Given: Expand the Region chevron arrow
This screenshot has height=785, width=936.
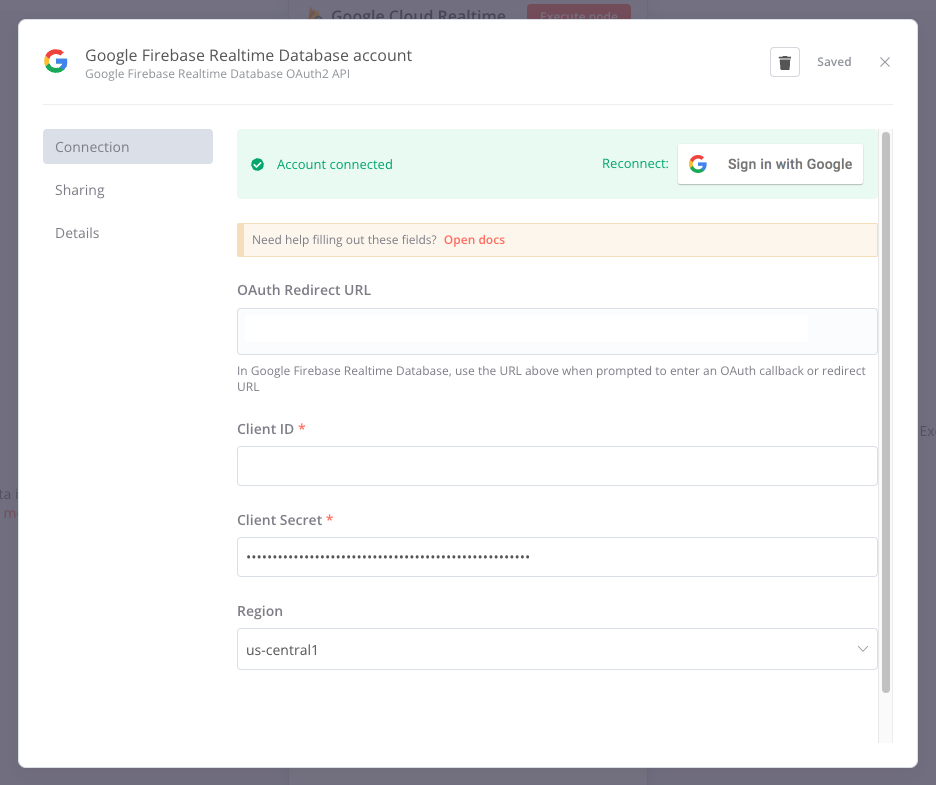Looking at the screenshot, I should 862,650.
